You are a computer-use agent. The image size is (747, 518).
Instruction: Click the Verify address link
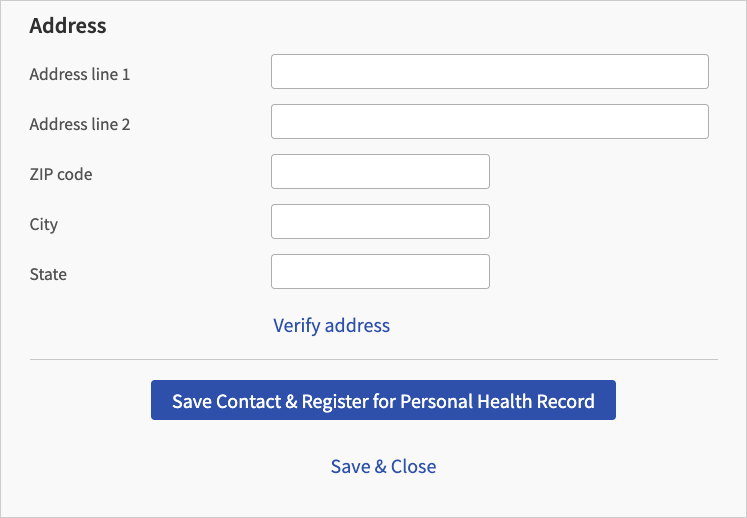(x=331, y=325)
